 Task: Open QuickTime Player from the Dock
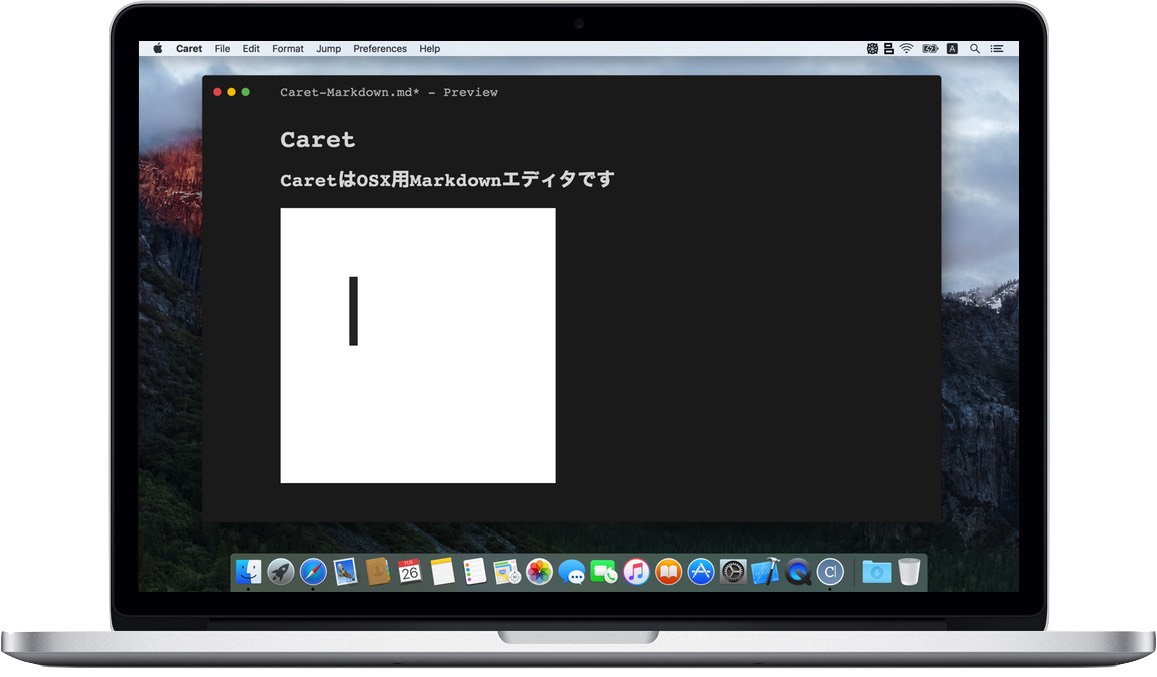pos(798,571)
